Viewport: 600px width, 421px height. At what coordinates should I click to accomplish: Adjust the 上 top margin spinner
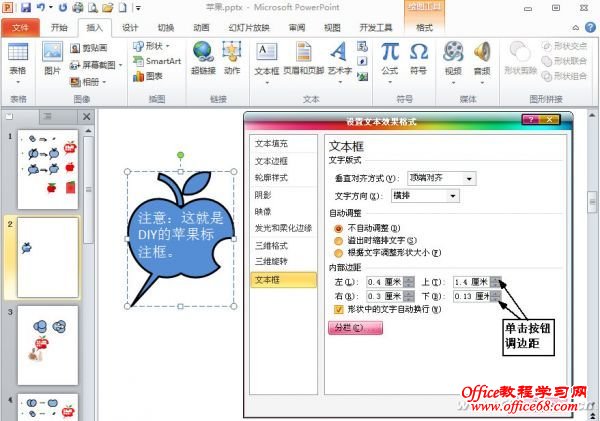(496, 282)
